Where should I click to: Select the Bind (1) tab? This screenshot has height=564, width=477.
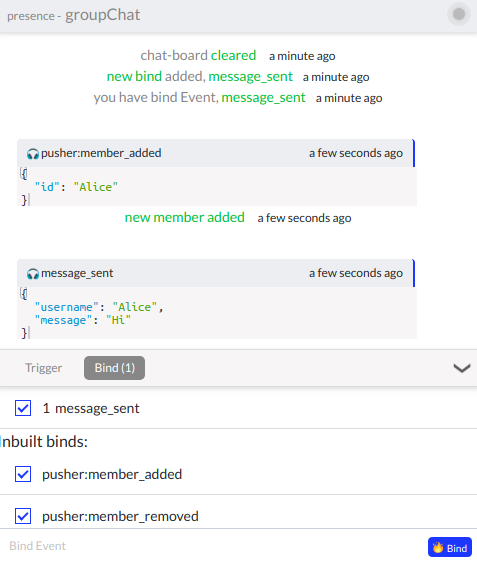114,368
